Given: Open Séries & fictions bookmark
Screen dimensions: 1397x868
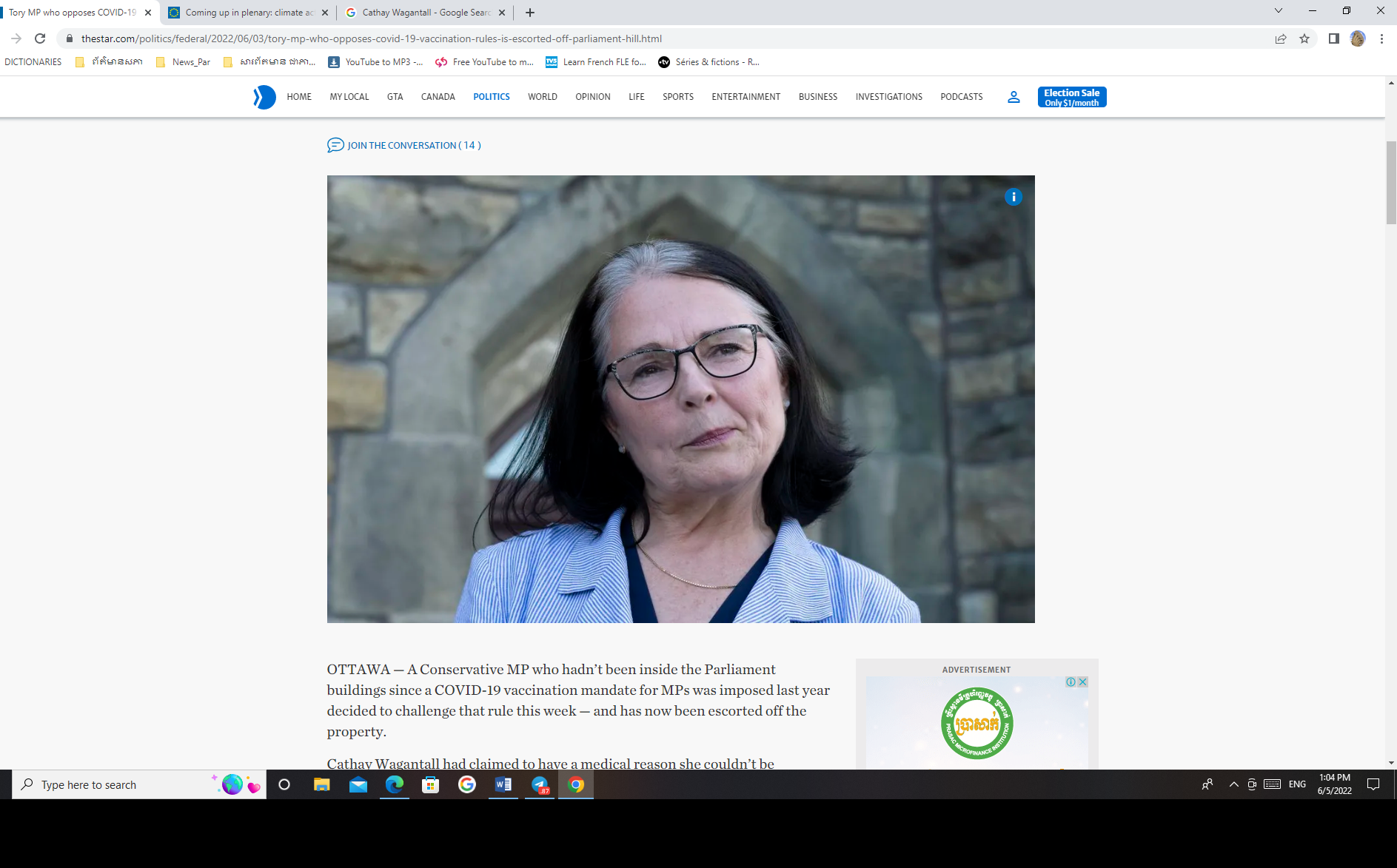Looking at the screenshot, I should point(709,62).
